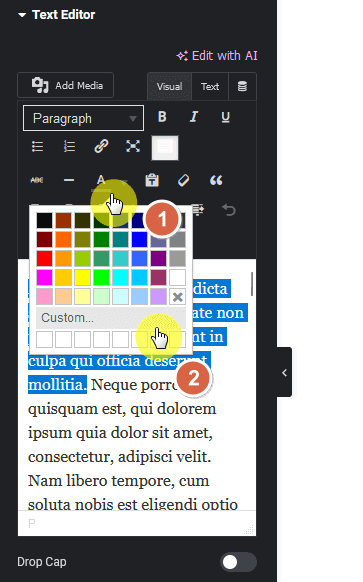Image resolution: width=363 pixels, height=582 pixels.
Task: Apply blockquote with the quote icon
Action: tap(216, 180)
